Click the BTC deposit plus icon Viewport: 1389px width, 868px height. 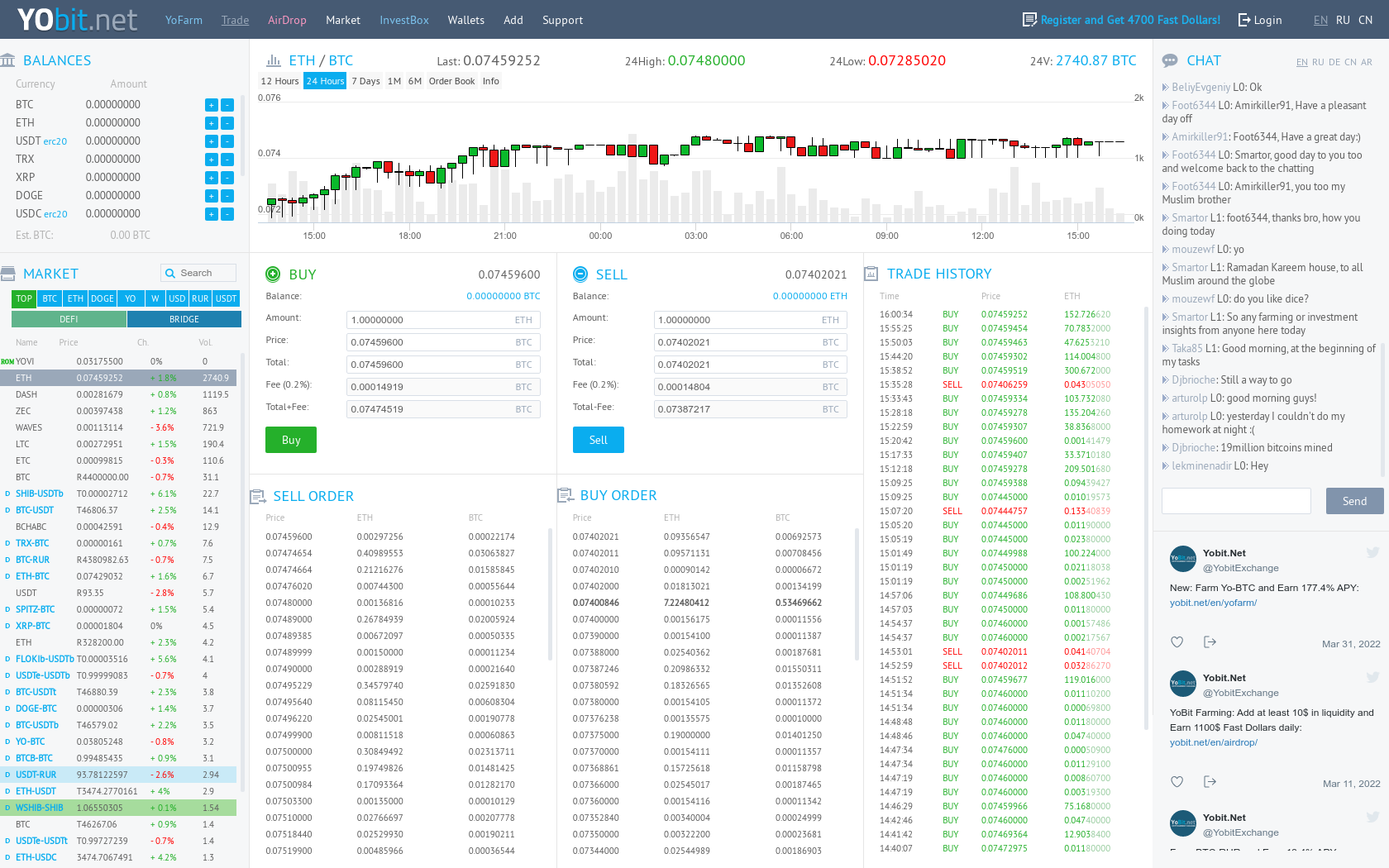pos(212,105)
